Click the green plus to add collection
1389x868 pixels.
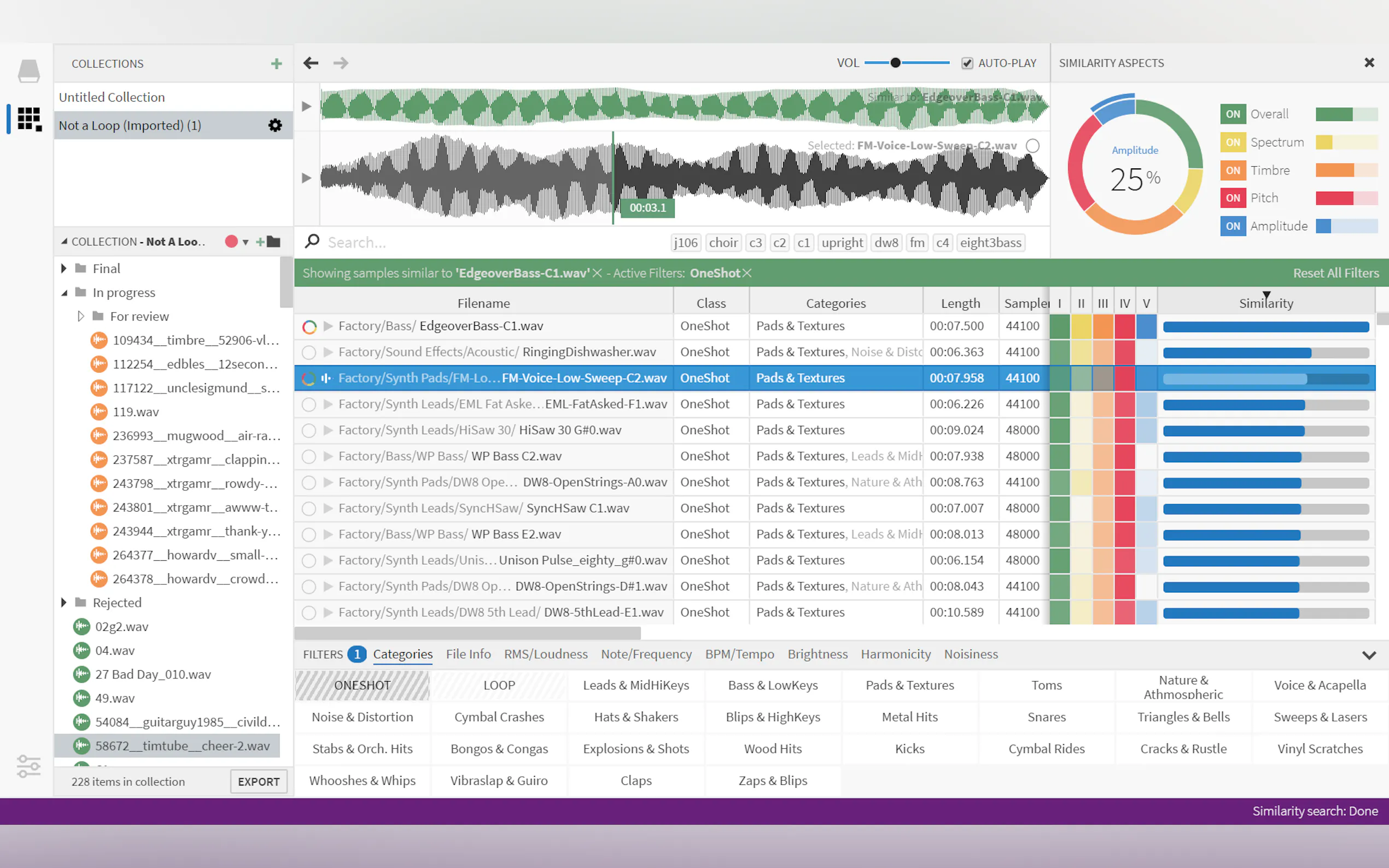pos(276,64)
